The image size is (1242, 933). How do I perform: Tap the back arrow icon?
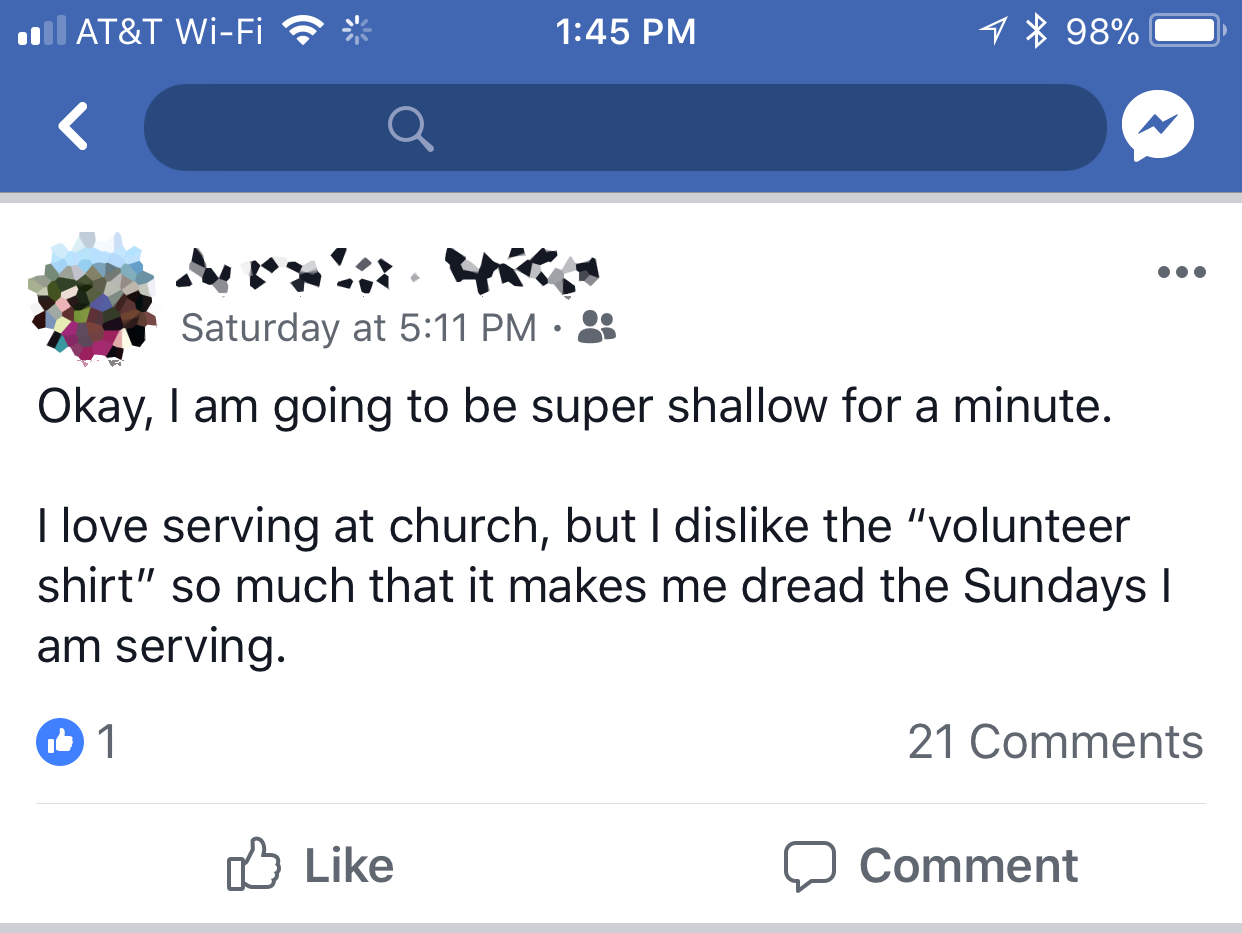tap(74, 127)
